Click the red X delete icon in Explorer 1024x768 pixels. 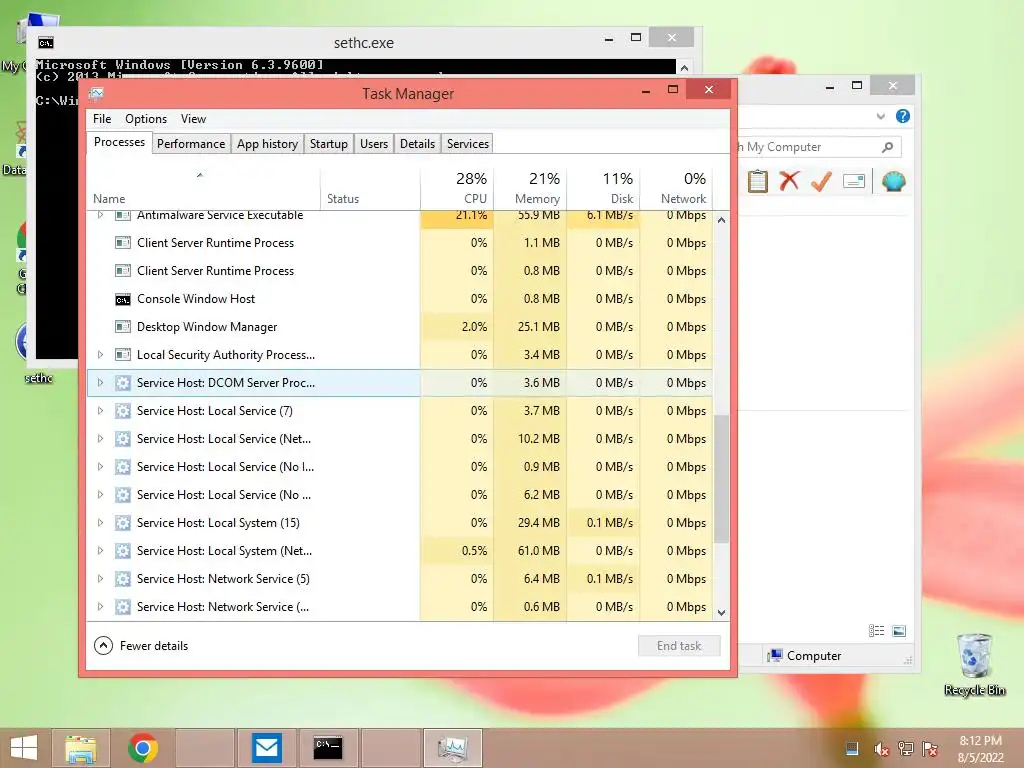(x=789, y=181)
